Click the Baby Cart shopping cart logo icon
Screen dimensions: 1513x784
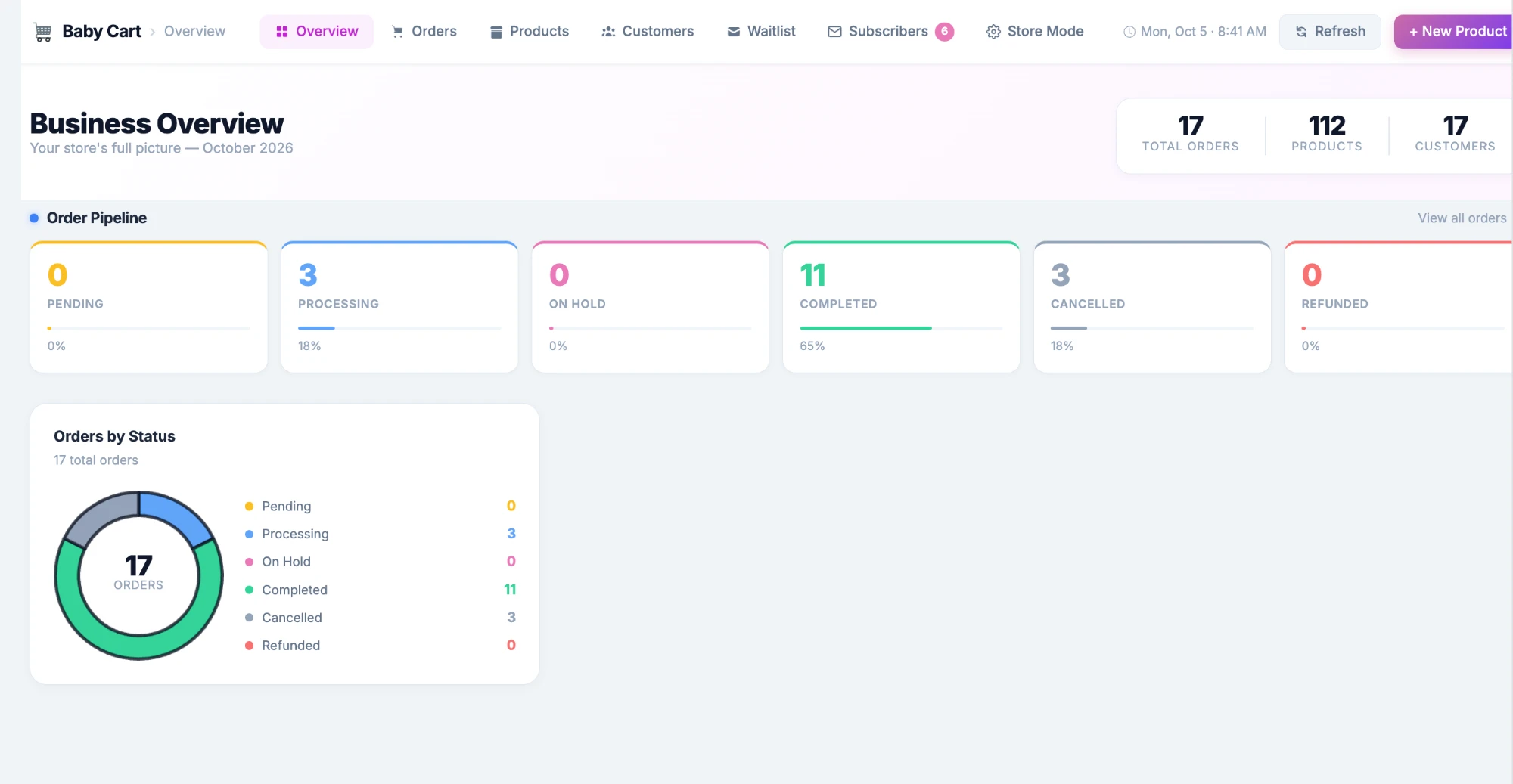[43, 32]
